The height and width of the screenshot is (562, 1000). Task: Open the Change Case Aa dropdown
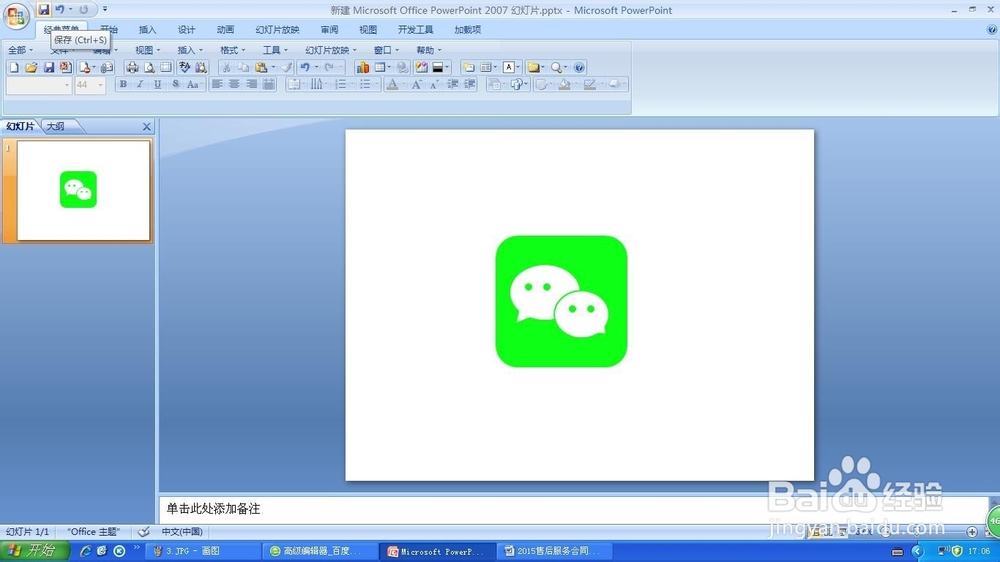click(x=193, y=84)
